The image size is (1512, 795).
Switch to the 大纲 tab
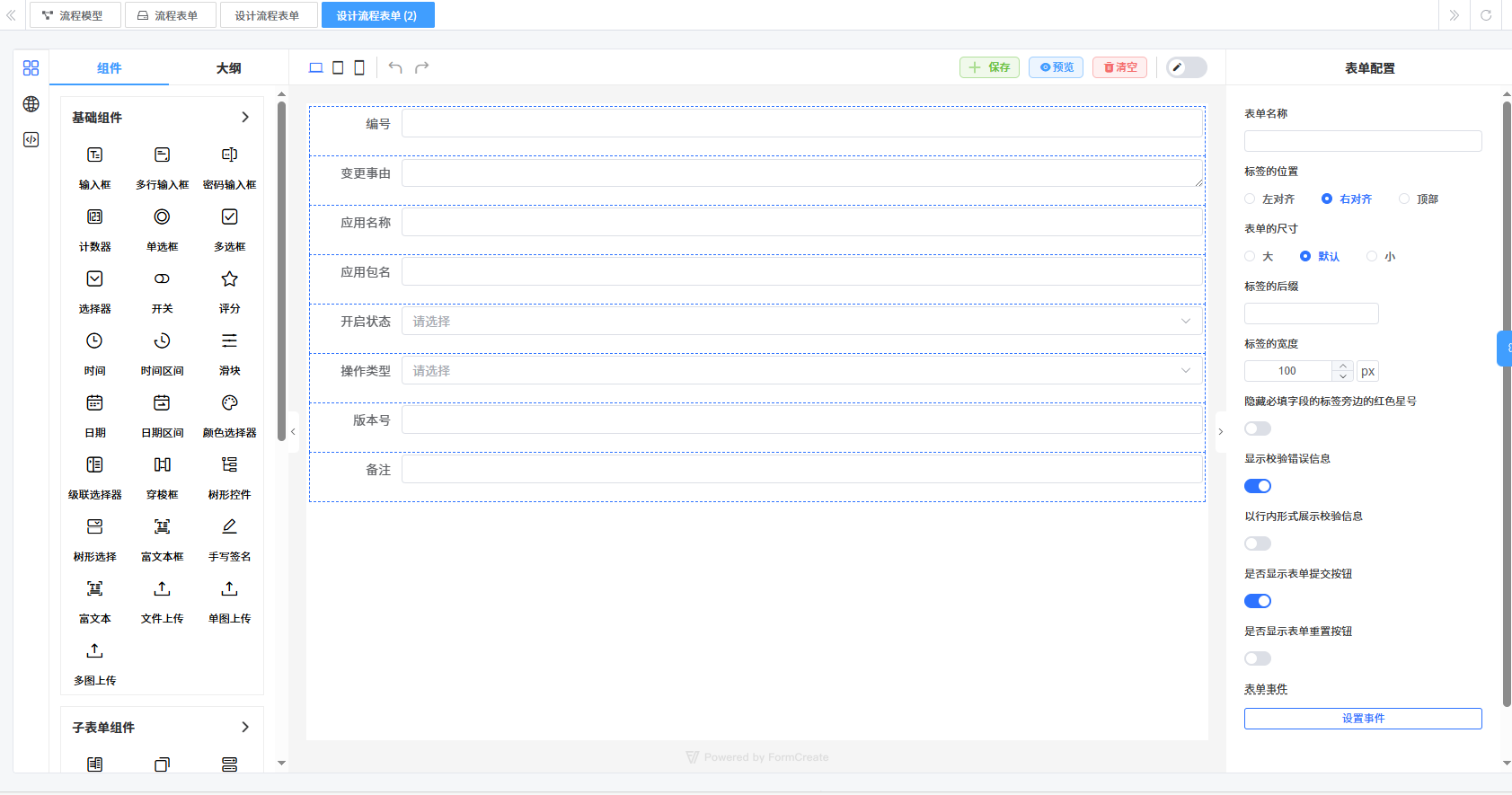[x=228, y=68]
